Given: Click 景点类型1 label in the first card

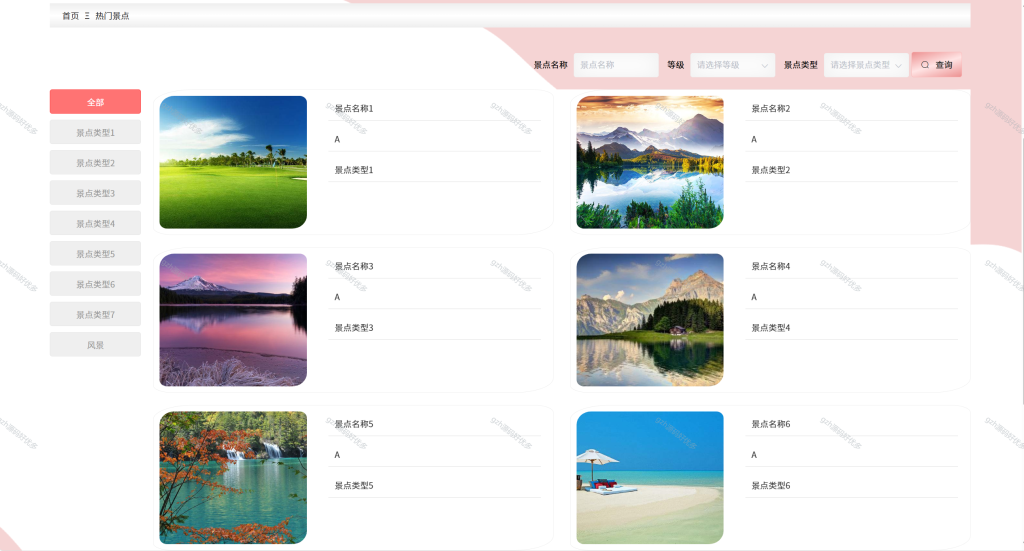Looking at the screenshot, I should click(354, 170).
